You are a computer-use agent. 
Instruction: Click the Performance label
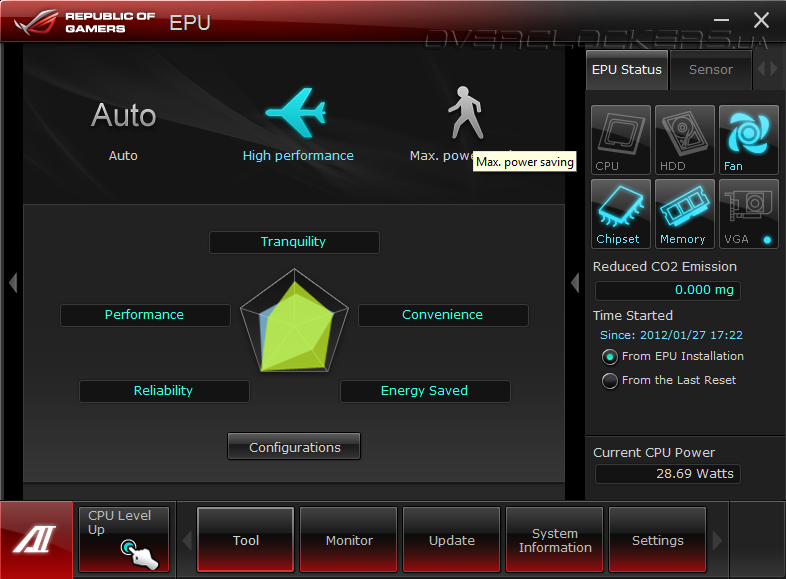145,315
